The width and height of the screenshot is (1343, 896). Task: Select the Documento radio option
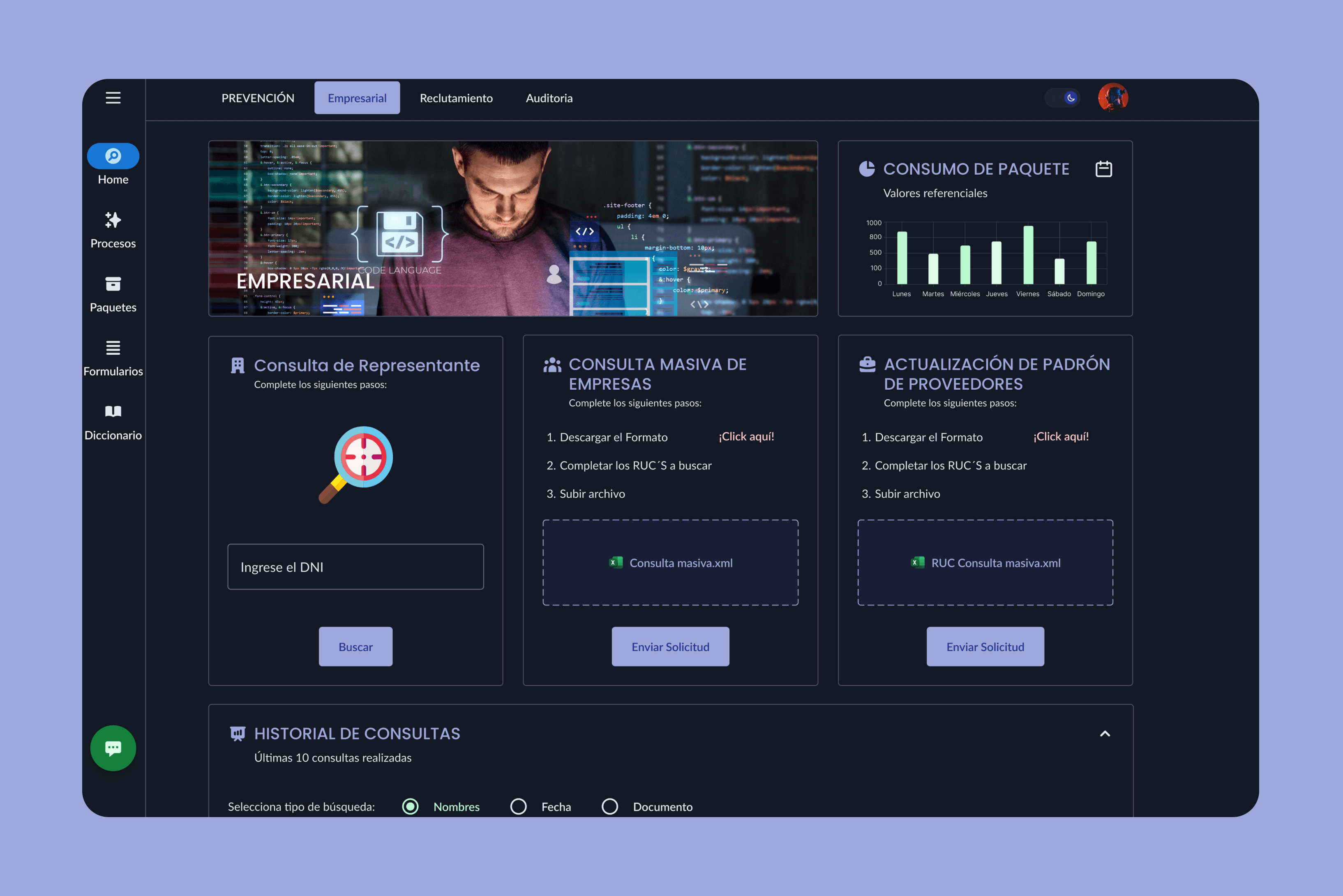609,806
